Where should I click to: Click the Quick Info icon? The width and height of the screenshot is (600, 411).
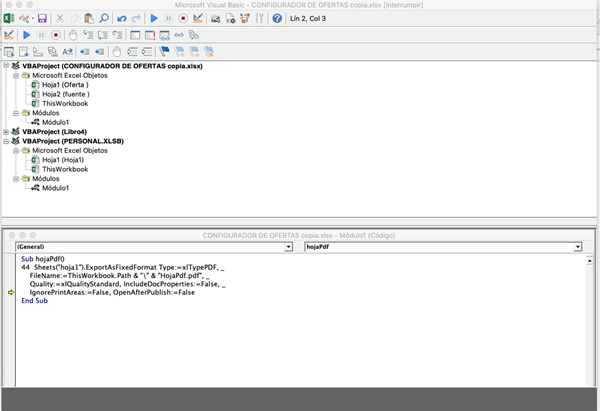tap(38, 52)
